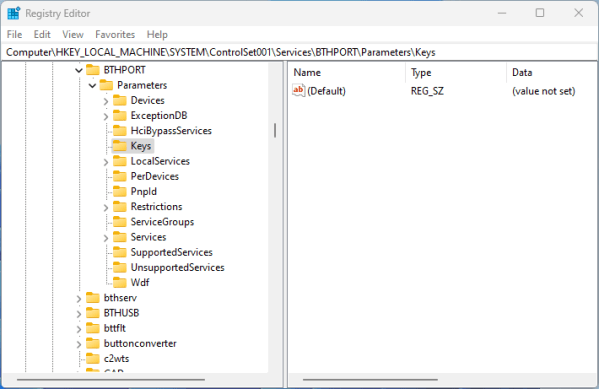Sort values by the Type column header

(x=456, y=72)
